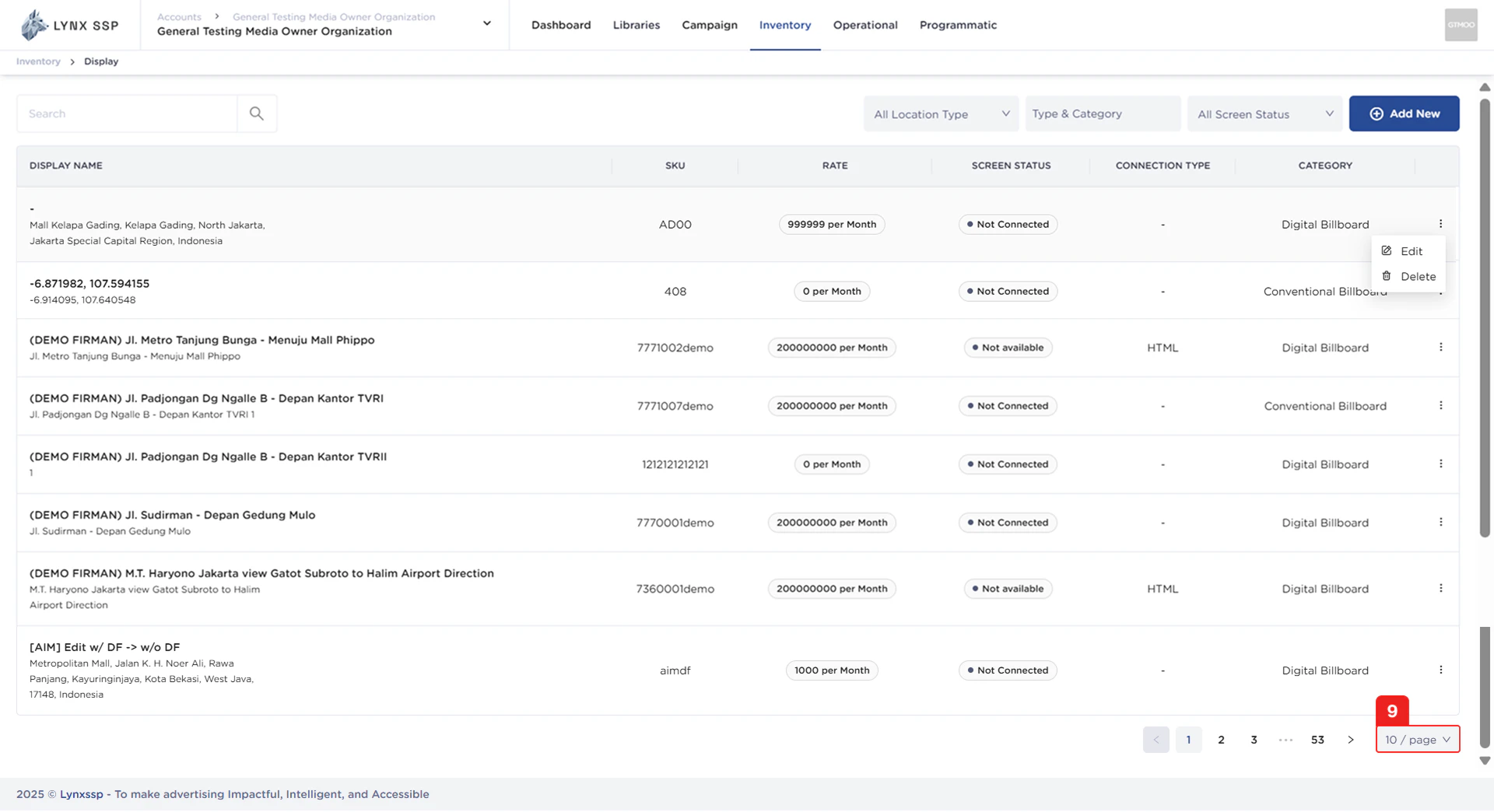The height and width of the screenshot is (812, 1494).
Task: Open the 10 / page size selector
Action: [x=1416, y=740]
